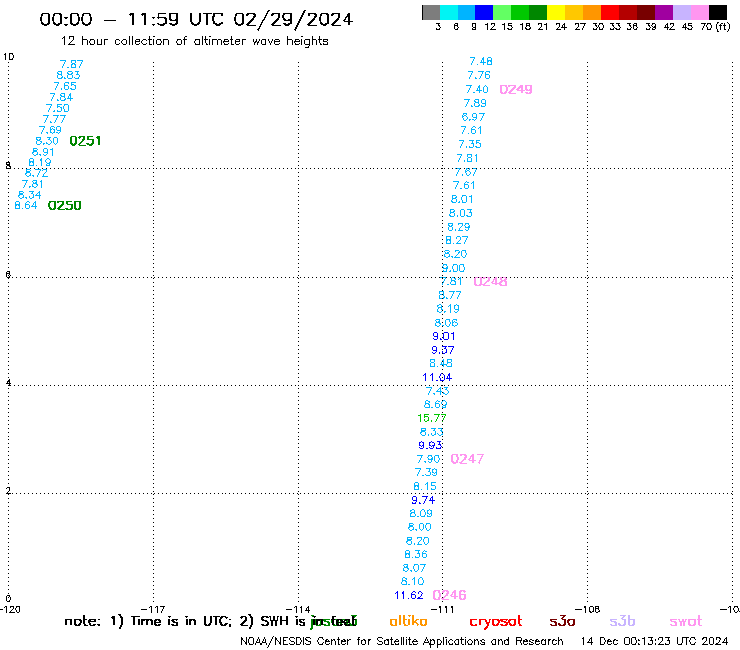Click the wave height value 8.10
Viewport: 740px width, 650px height.
tap(412, 582)
